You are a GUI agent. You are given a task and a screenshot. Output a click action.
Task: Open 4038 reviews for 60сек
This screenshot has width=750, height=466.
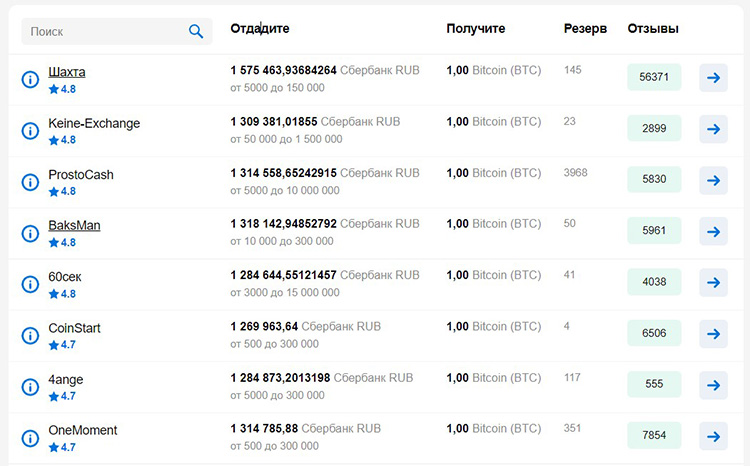(654, 282)
